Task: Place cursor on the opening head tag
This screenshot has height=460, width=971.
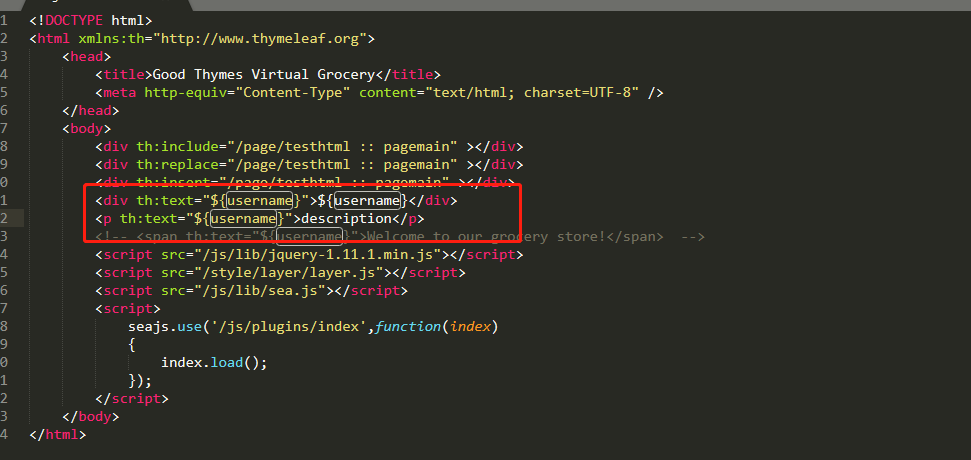Action: (x=87, y=57)
